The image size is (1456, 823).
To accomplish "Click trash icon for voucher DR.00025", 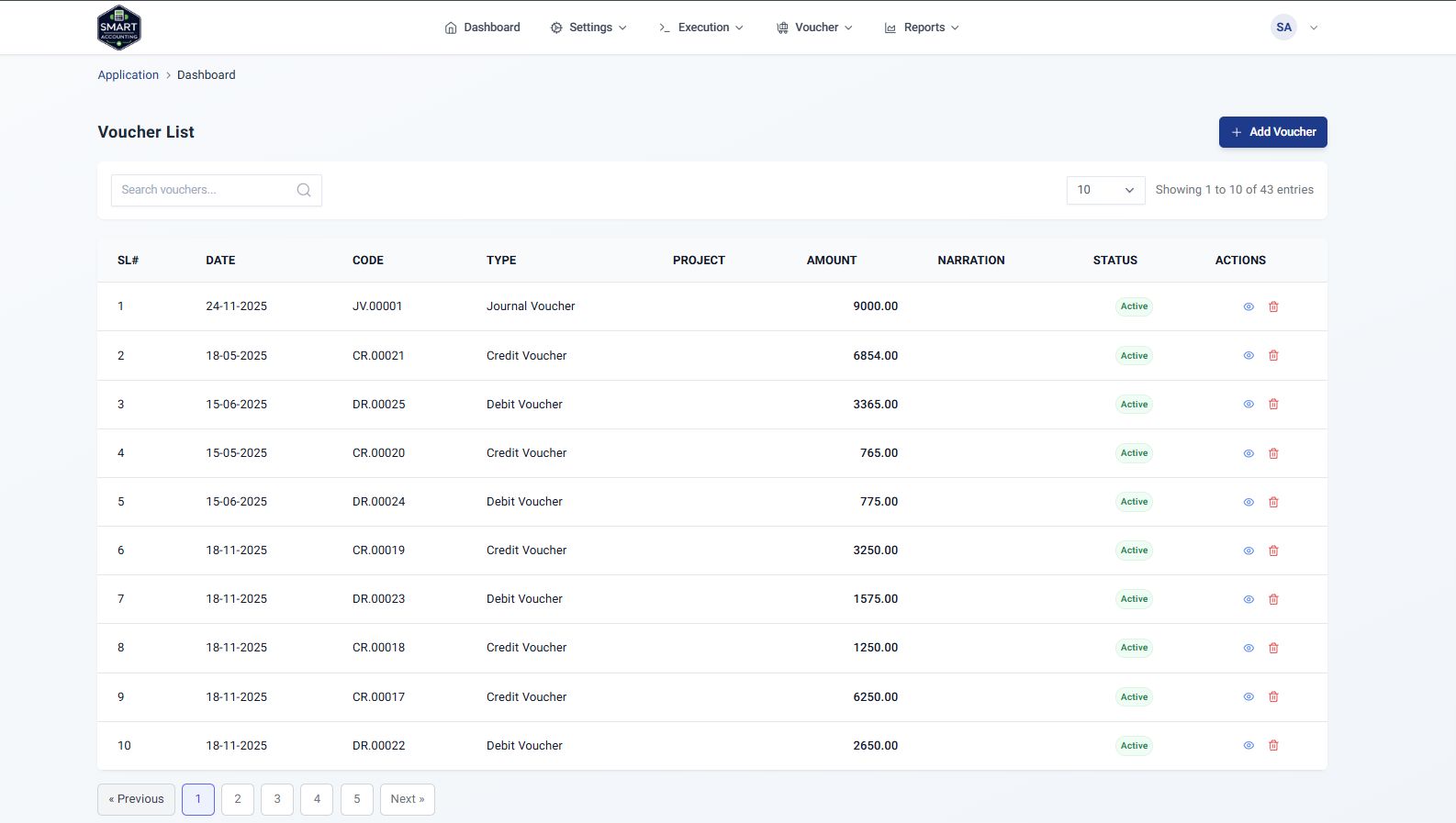I will 1273,405.
